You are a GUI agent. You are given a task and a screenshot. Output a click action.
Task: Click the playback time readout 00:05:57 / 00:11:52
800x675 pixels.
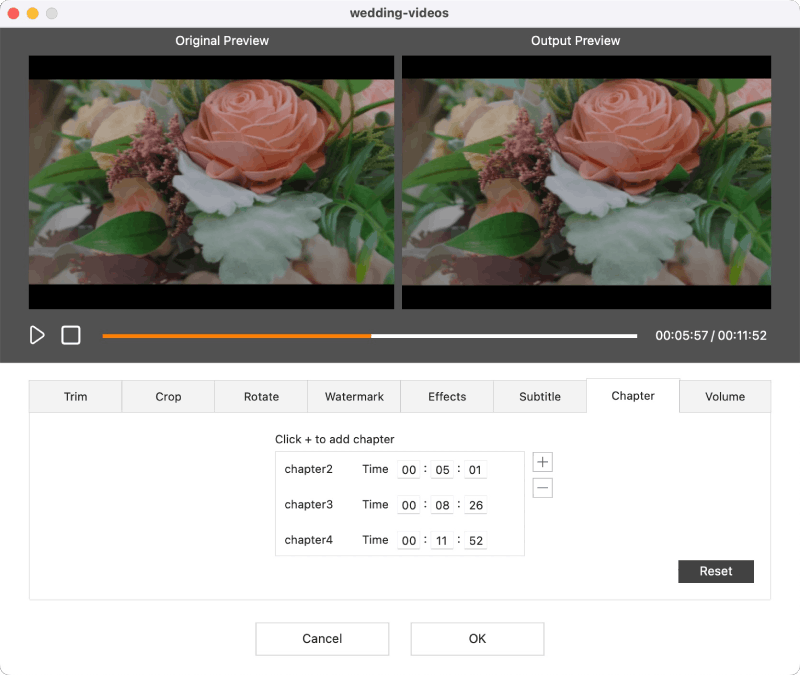coord(711,336)
